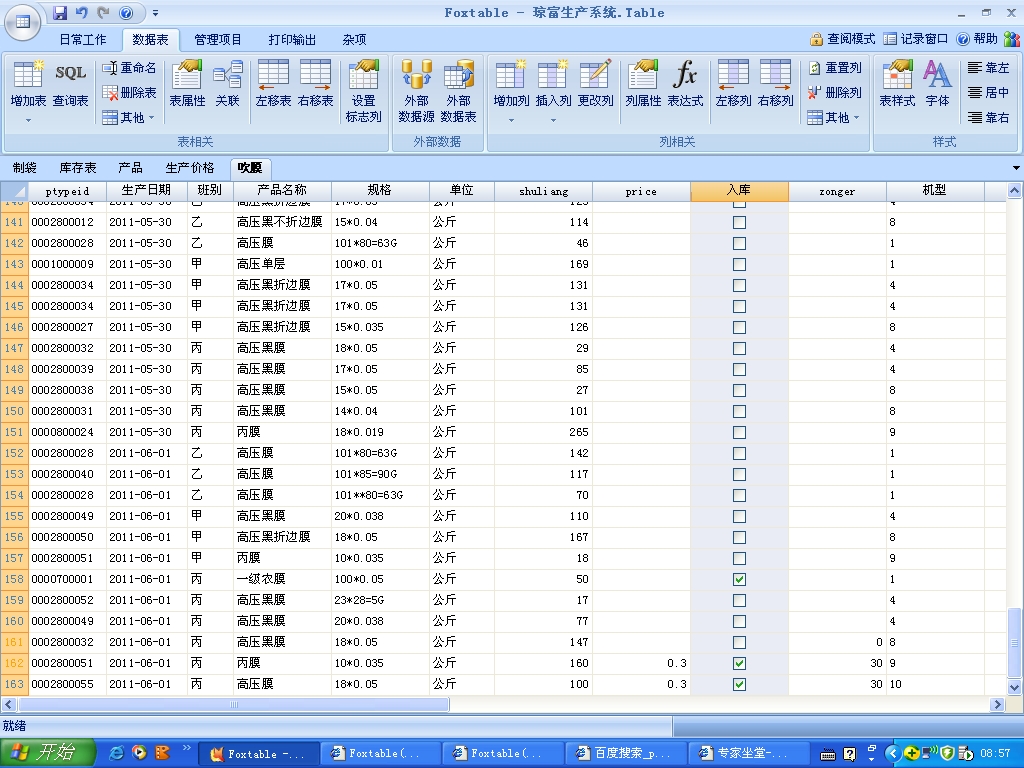
Task: Toggle 入库 checkbox in row 160
Action: point(739,621)
